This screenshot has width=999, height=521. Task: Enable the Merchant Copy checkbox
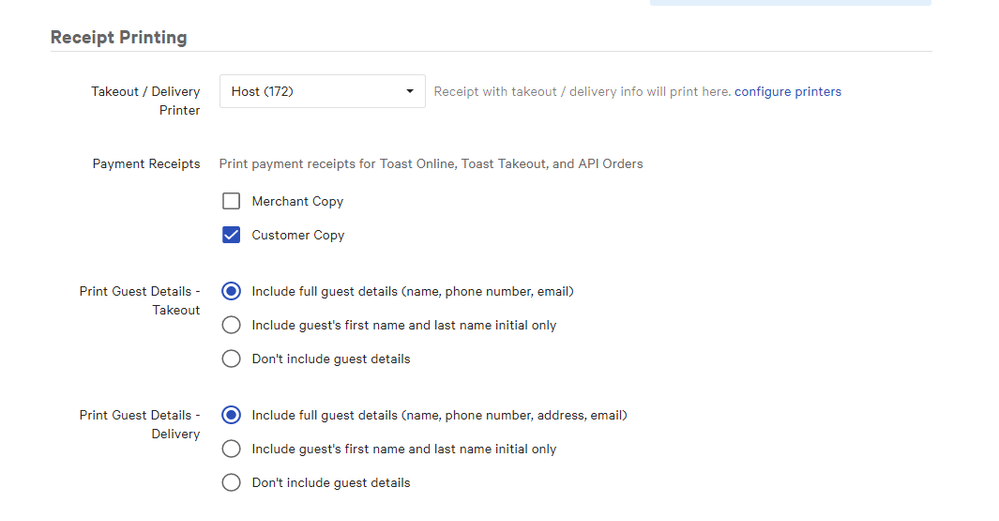(231, 201)
